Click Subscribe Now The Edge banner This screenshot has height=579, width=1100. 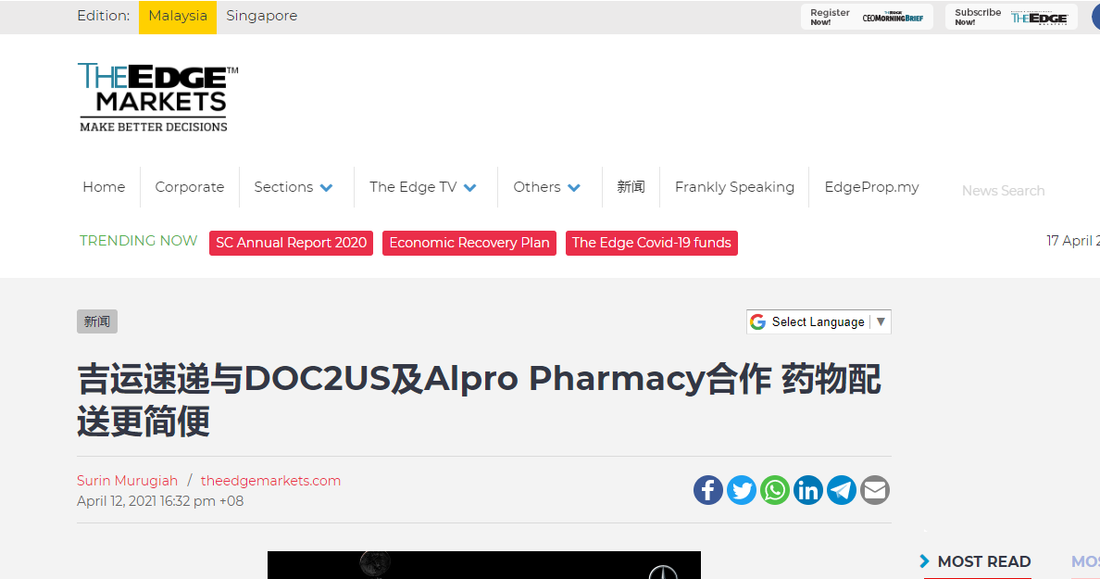coord(1011,17)
